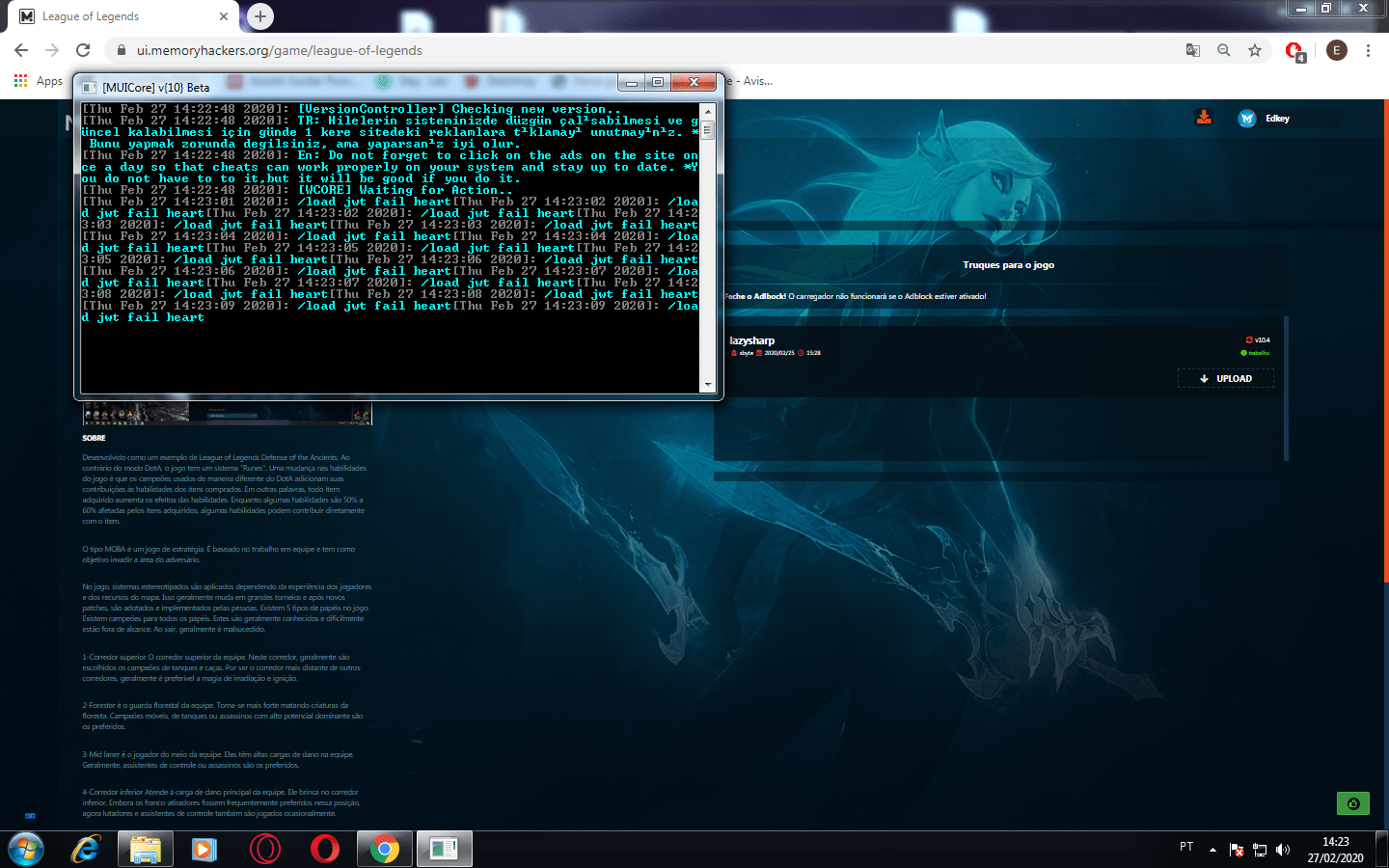Viewport: 1389px width, 868px height.
Task: Click the 15:28 time under lazysharp
Action: (813, 353)
